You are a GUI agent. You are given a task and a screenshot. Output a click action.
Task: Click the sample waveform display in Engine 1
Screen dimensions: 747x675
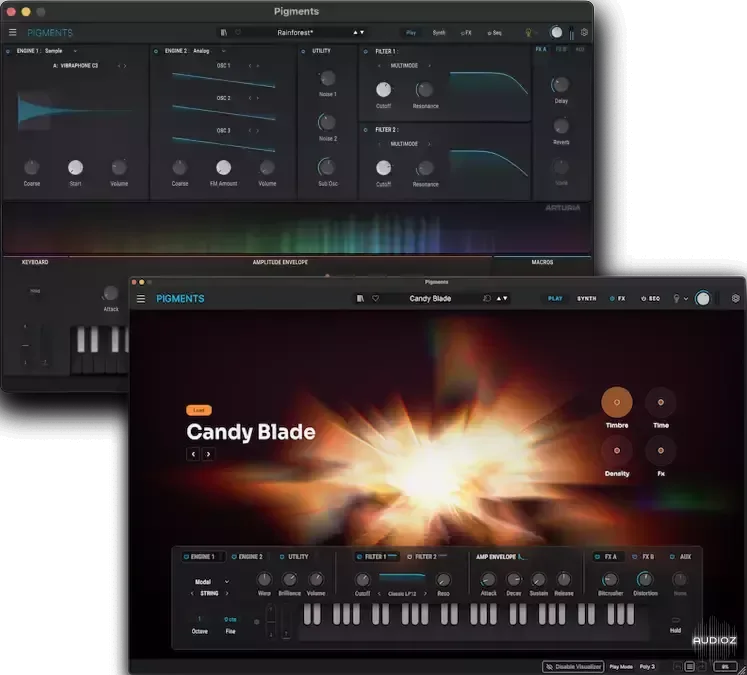pyautogui.click(x=75, y=111)
